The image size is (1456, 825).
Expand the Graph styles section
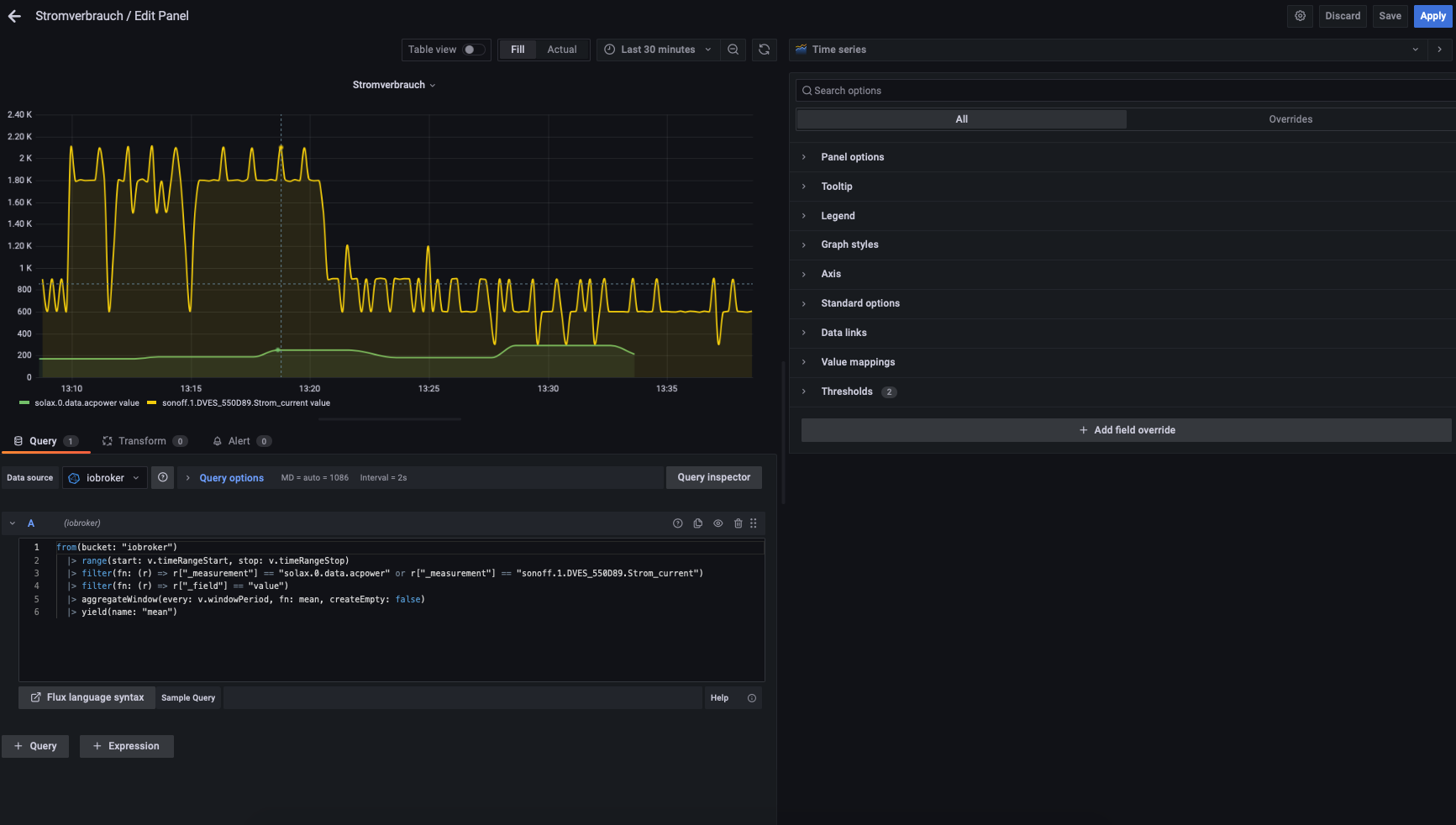(x=849, y=244)
